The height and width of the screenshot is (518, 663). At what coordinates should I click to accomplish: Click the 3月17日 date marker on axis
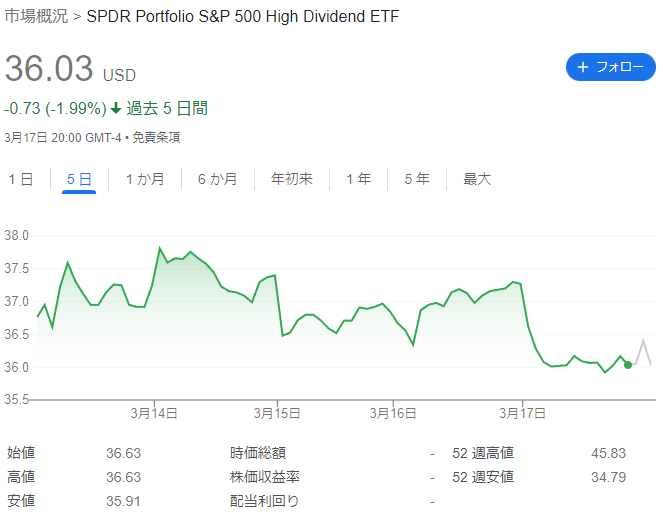523,413
